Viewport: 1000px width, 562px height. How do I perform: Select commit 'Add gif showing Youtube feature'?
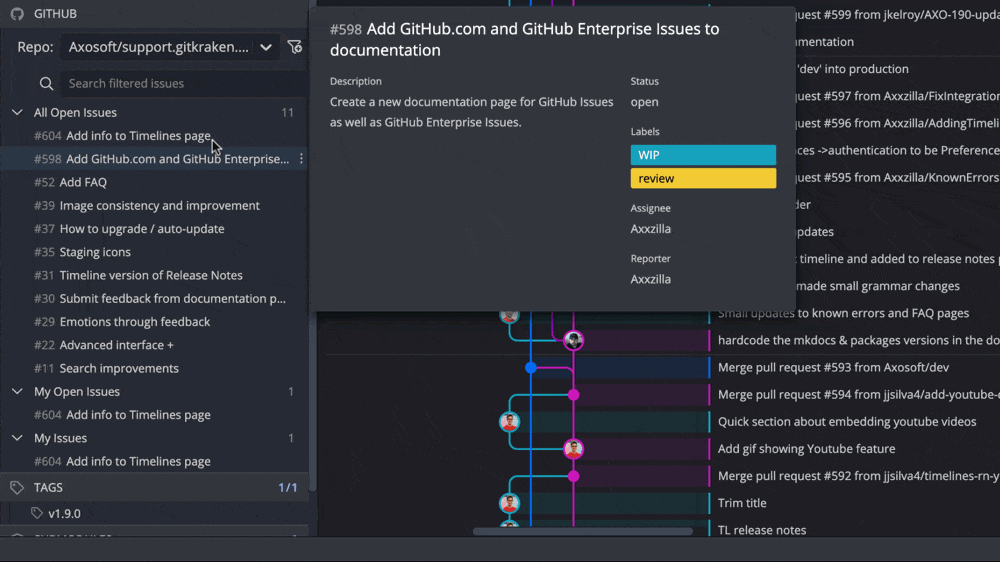(x=807, y=449)
